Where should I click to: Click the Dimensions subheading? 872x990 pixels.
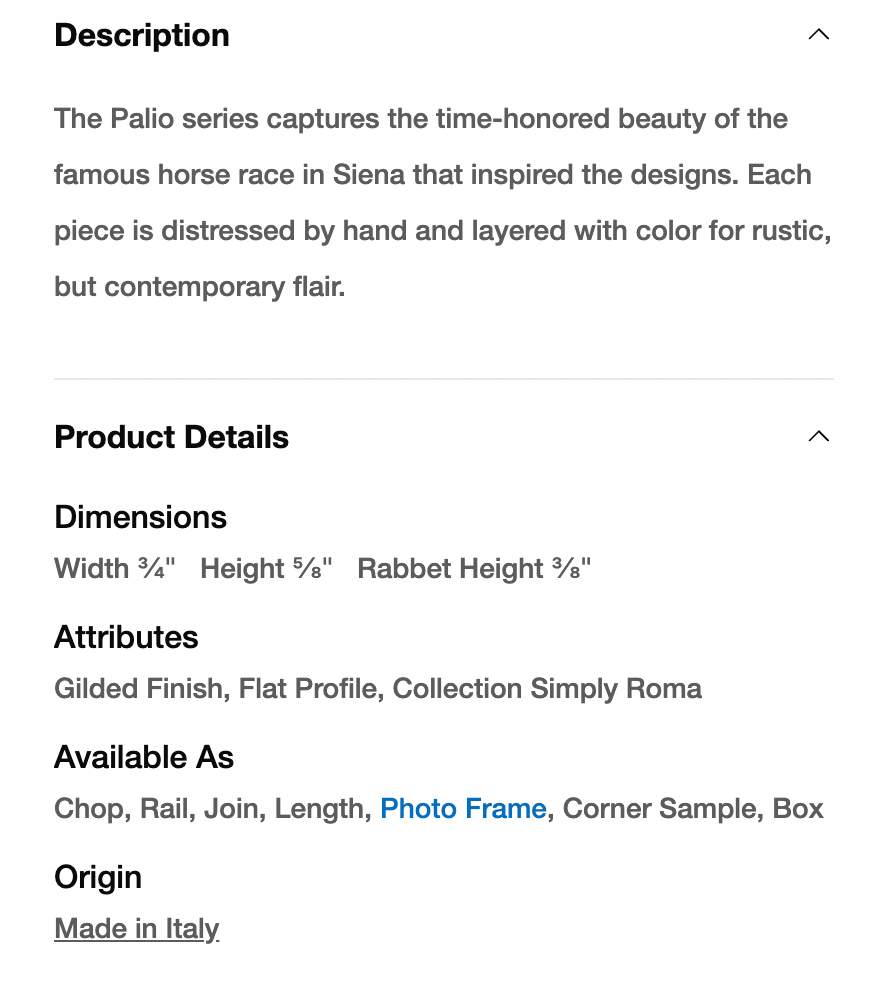140,517
